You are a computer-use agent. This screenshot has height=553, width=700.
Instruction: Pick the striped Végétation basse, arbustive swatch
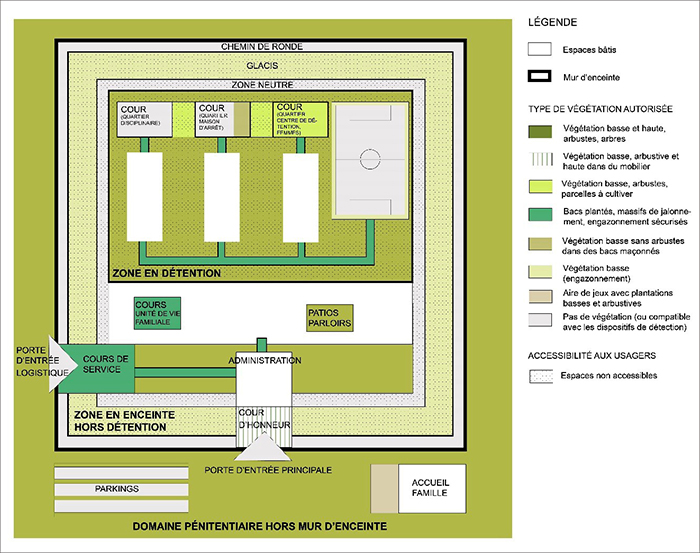point(541,159)
